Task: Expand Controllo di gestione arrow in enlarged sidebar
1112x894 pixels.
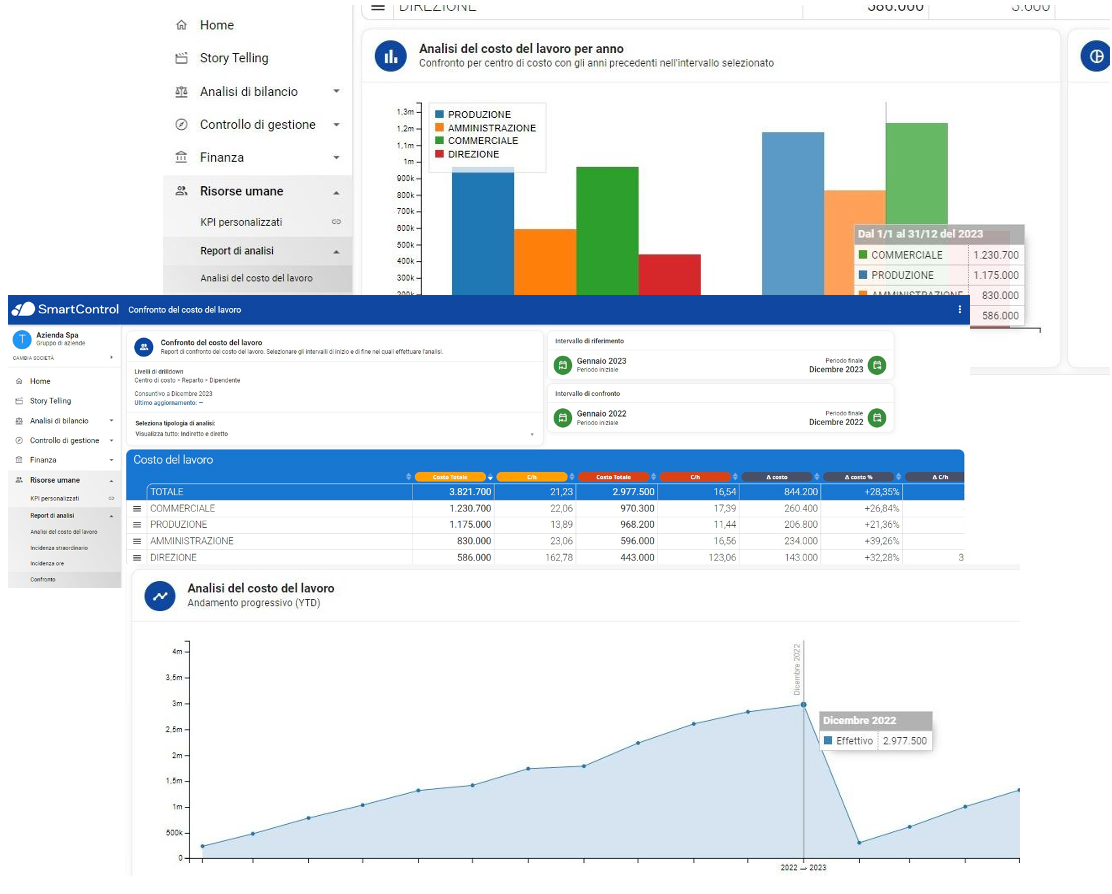Action: click(336, 125)
